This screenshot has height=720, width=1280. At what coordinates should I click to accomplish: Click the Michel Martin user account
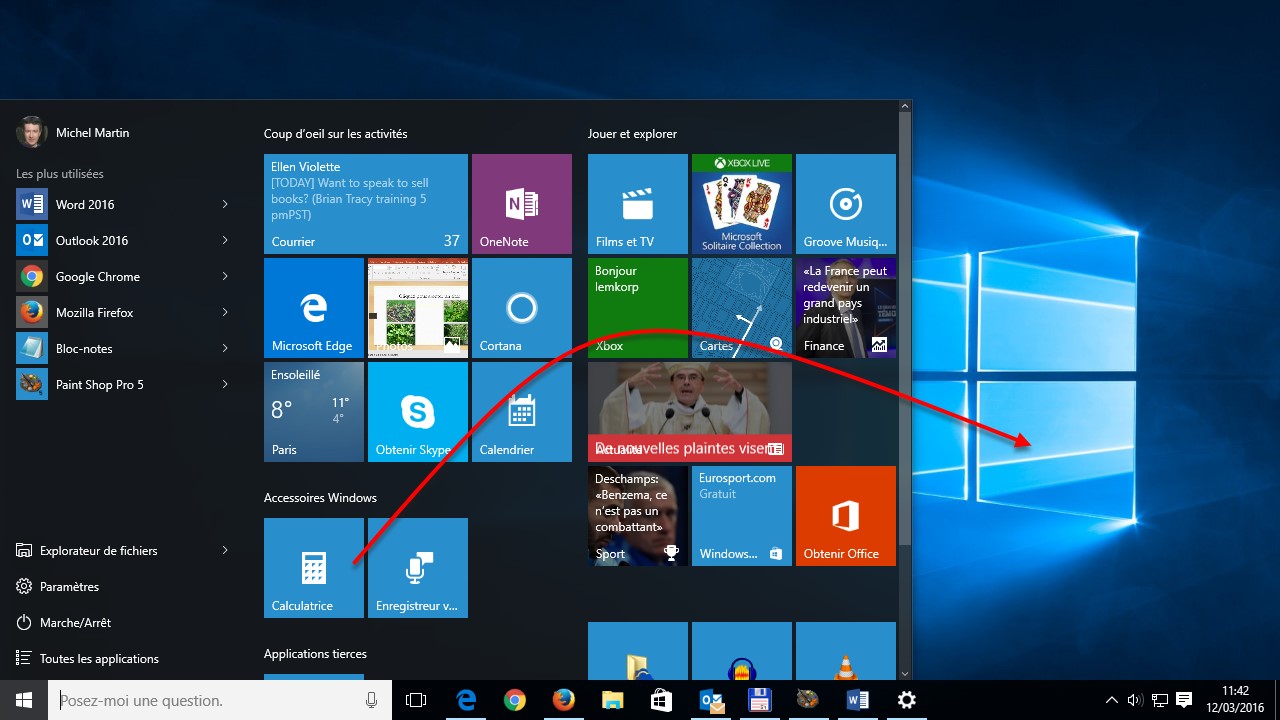[x=91, y=132]
